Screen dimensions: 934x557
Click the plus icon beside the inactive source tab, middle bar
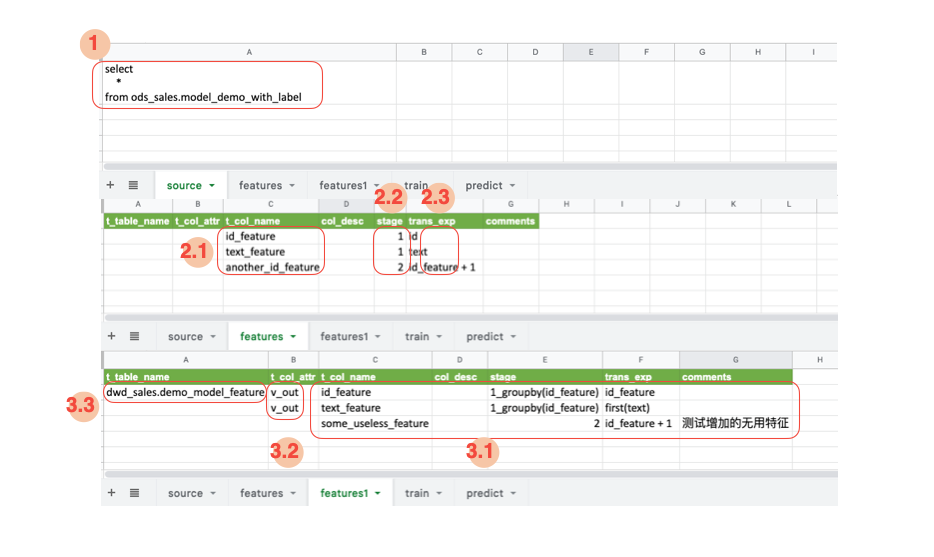tap(112, 337)
